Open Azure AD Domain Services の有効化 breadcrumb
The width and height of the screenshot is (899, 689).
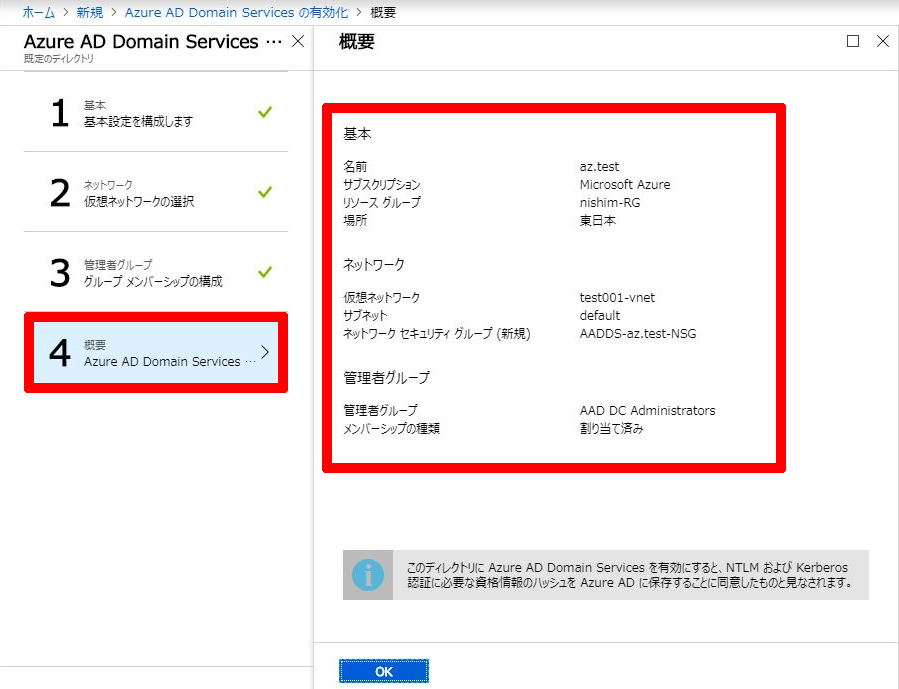click(x=236, y=12)
